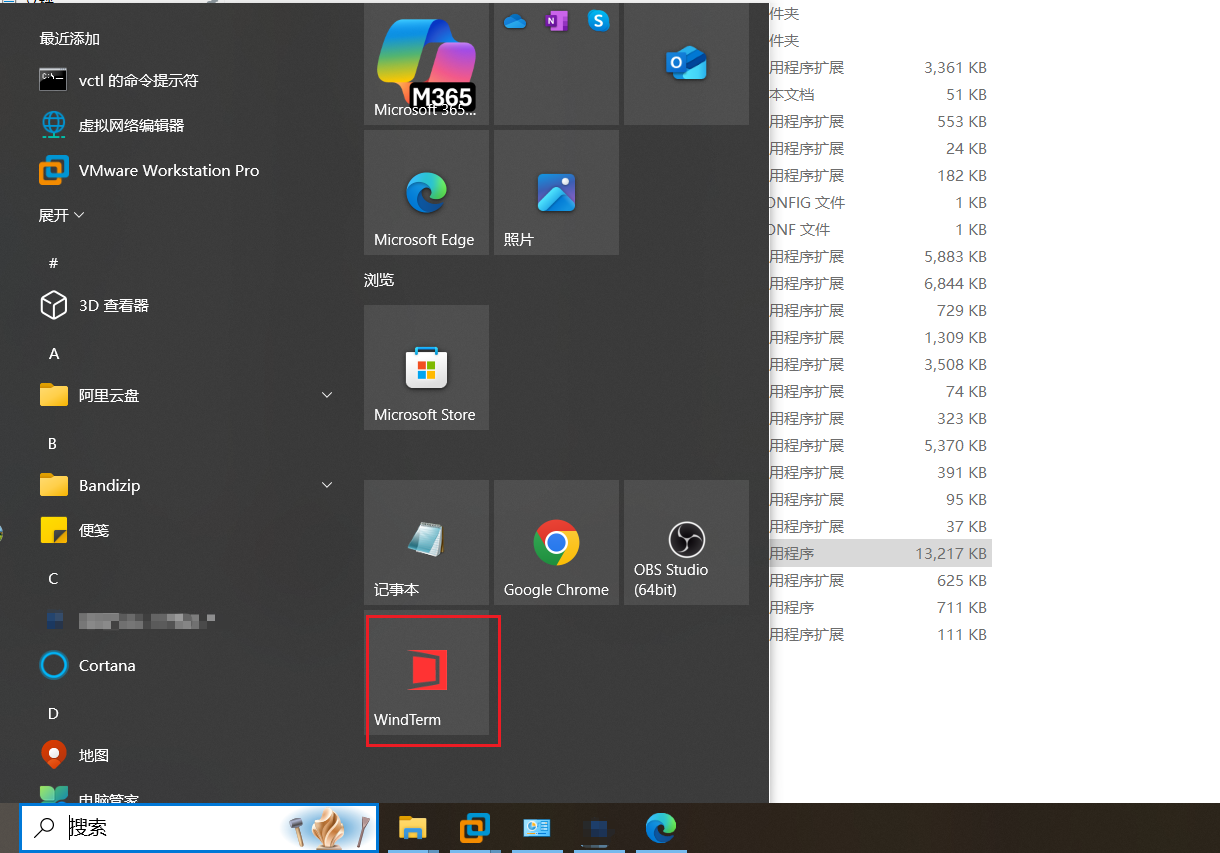Select Explorer row sized 111 KB

coord(880,635)
